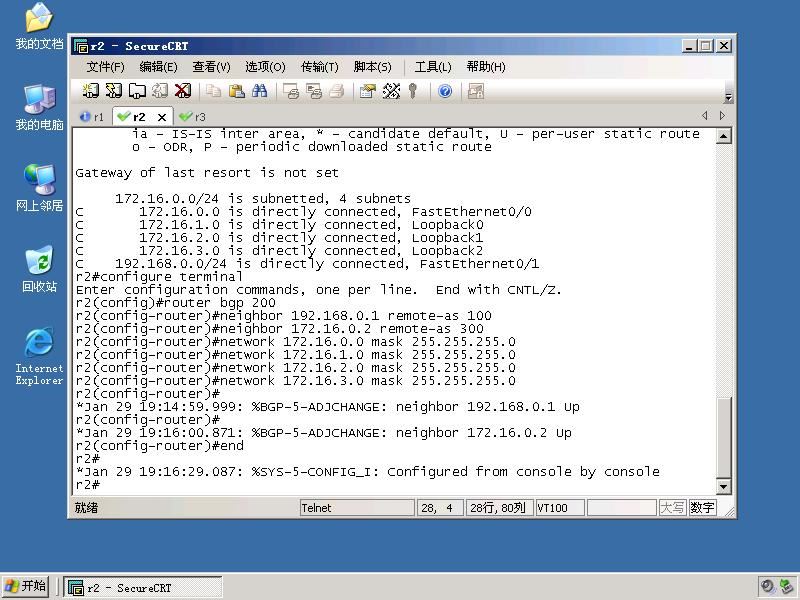Open the 工具(L) menu

[433, 67]
